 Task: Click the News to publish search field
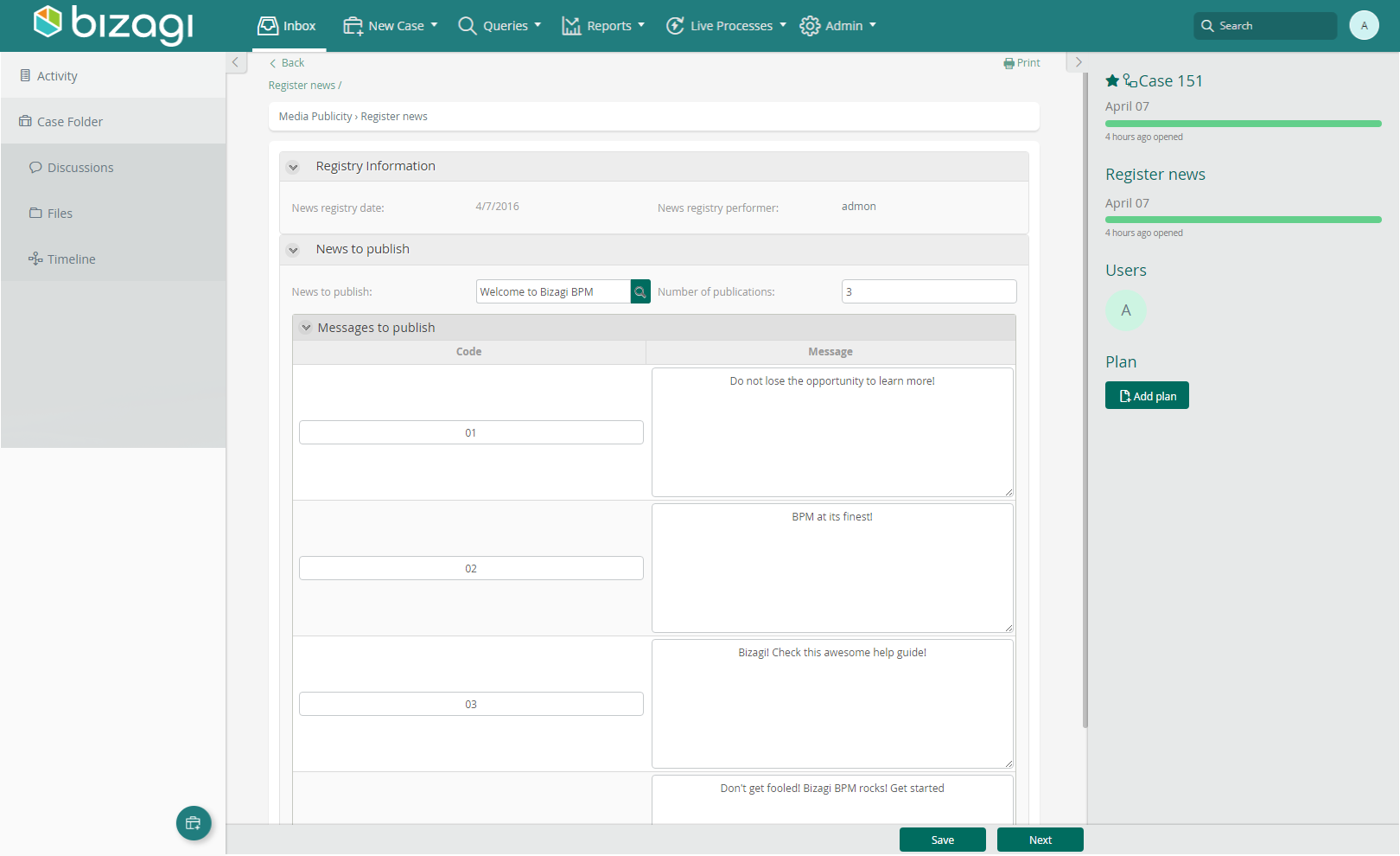[x=553, y=291]
